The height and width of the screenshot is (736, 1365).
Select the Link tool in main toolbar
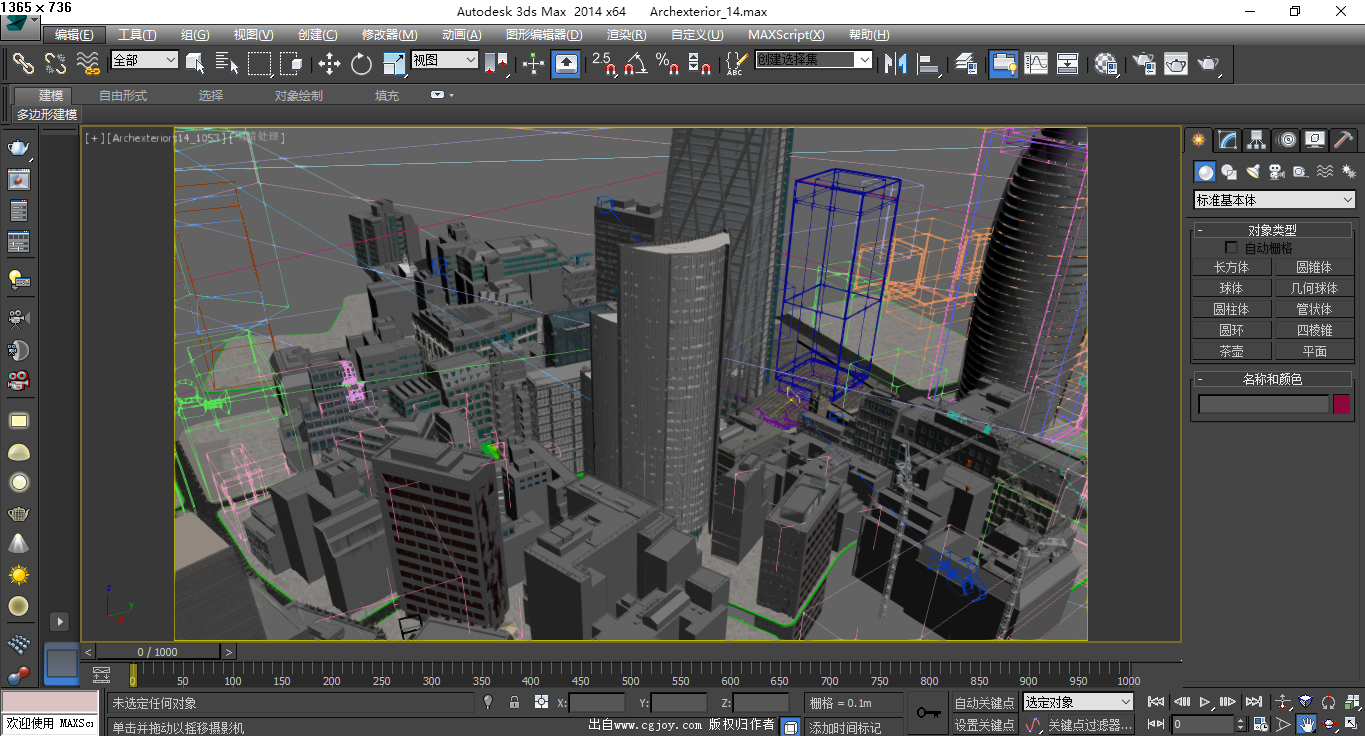click(23, 64)
